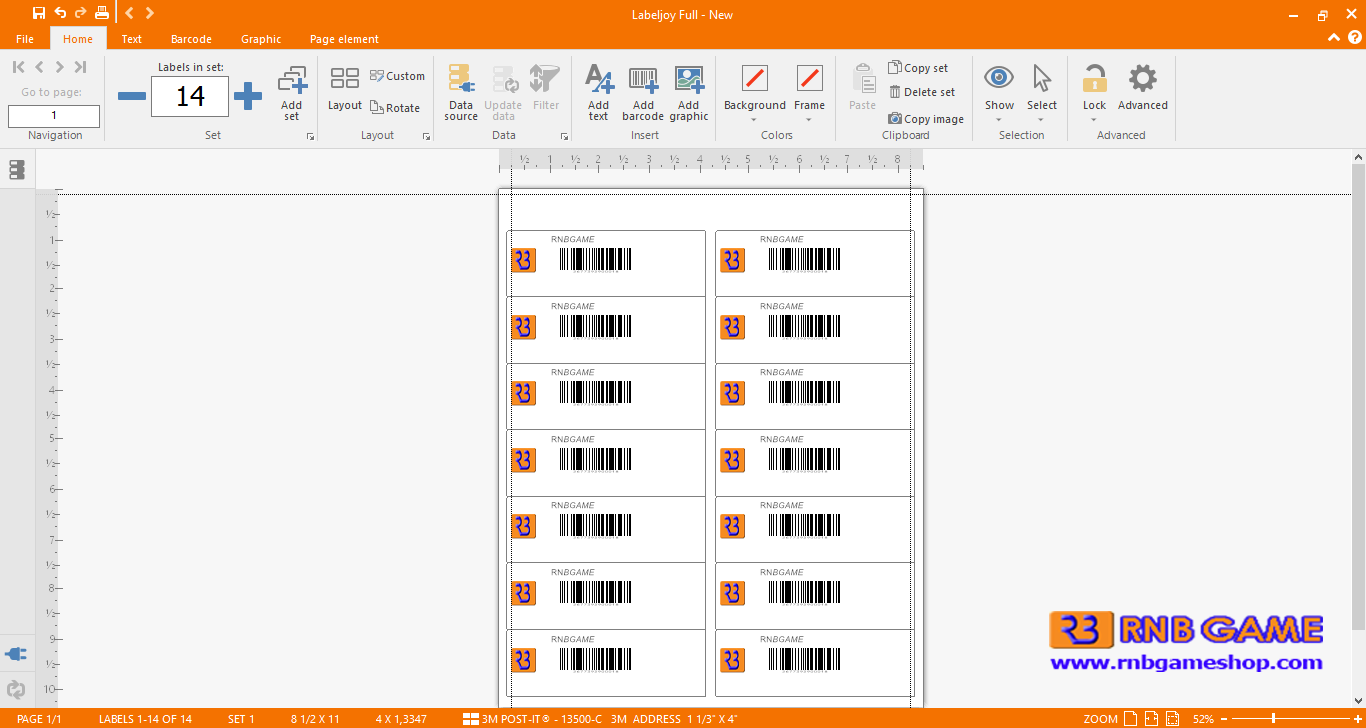Open the Data source tool

pyautogui.click(x=461, y=94)
